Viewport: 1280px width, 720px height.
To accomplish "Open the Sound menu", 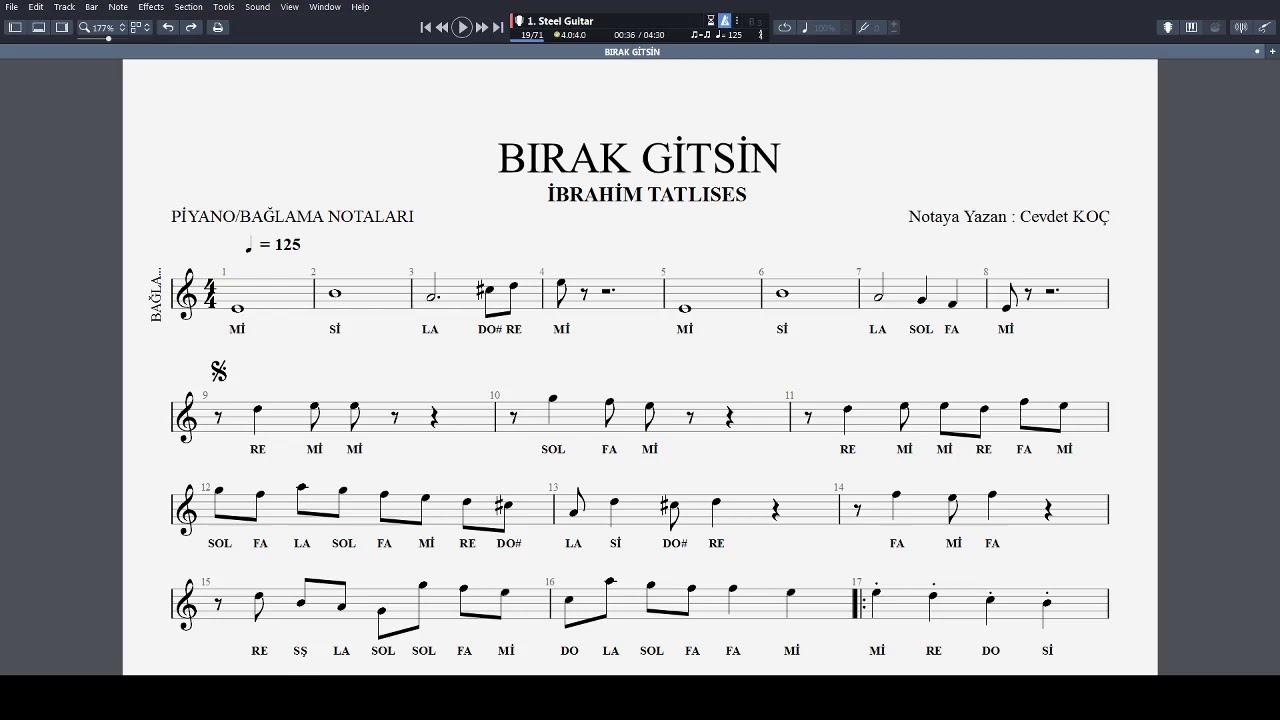I will click(257, 7).
